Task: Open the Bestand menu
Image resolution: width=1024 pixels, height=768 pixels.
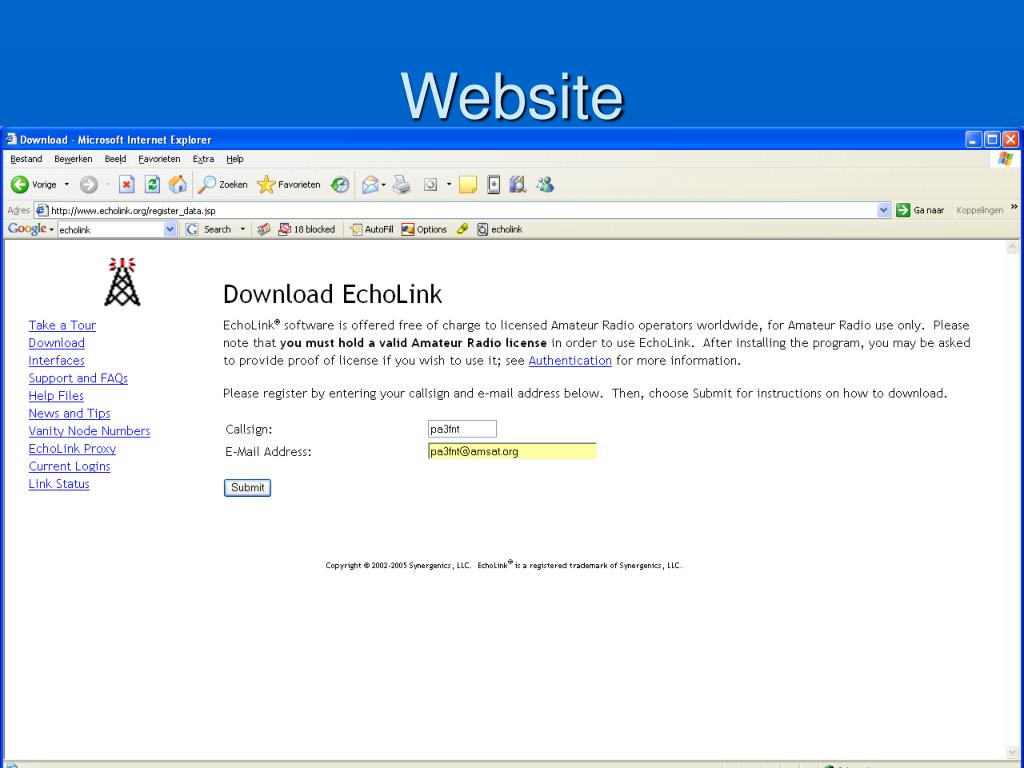Action: tap(26, 159)
